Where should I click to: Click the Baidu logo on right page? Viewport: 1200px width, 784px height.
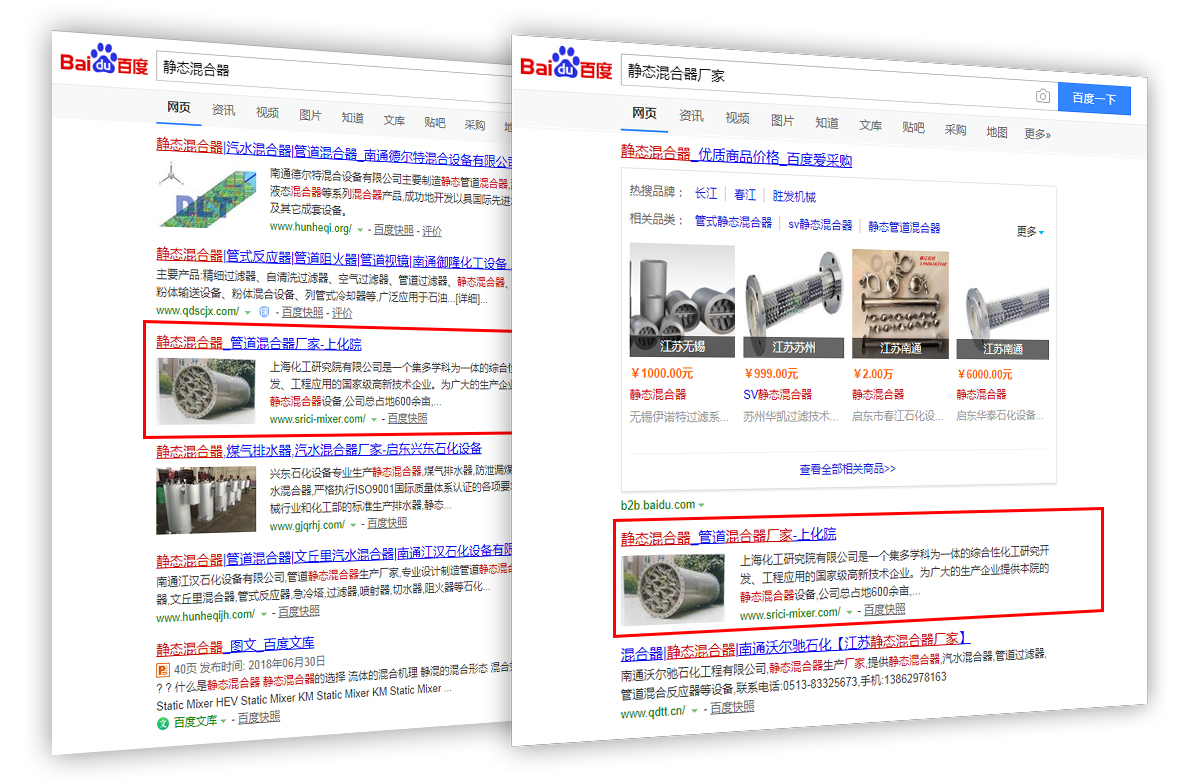[x=566, y=66]
